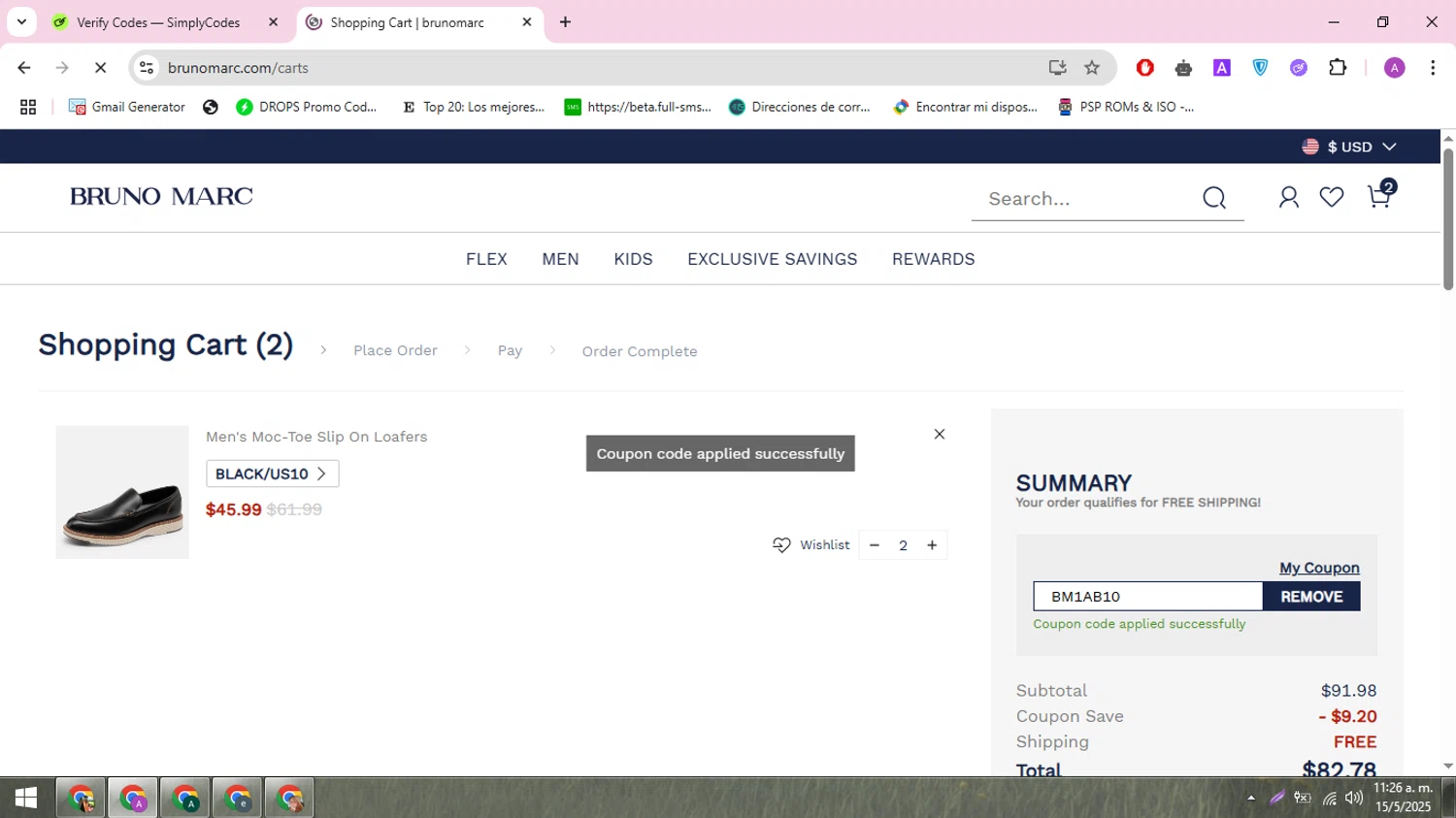
Task: Open the red Opera-style extension icon
Action: click(x=1144, y=67)
